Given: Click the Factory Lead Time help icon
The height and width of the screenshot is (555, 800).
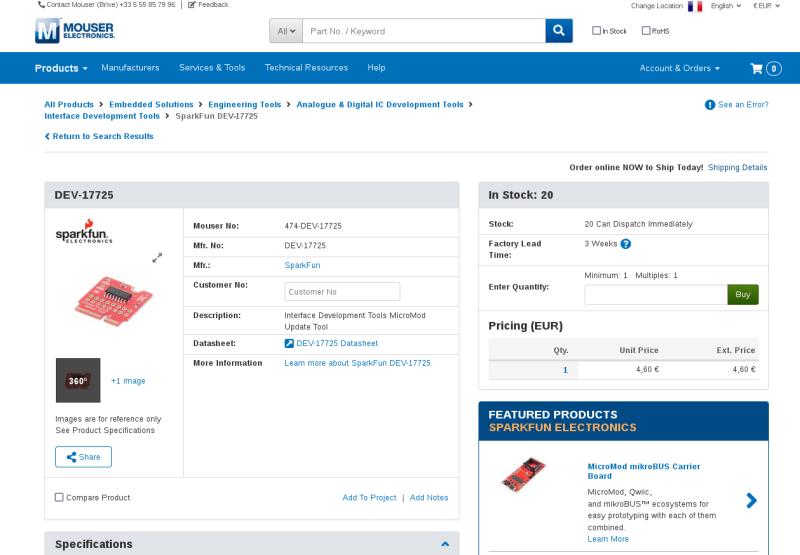Looking at the screenshot, I should pos(626,244).
